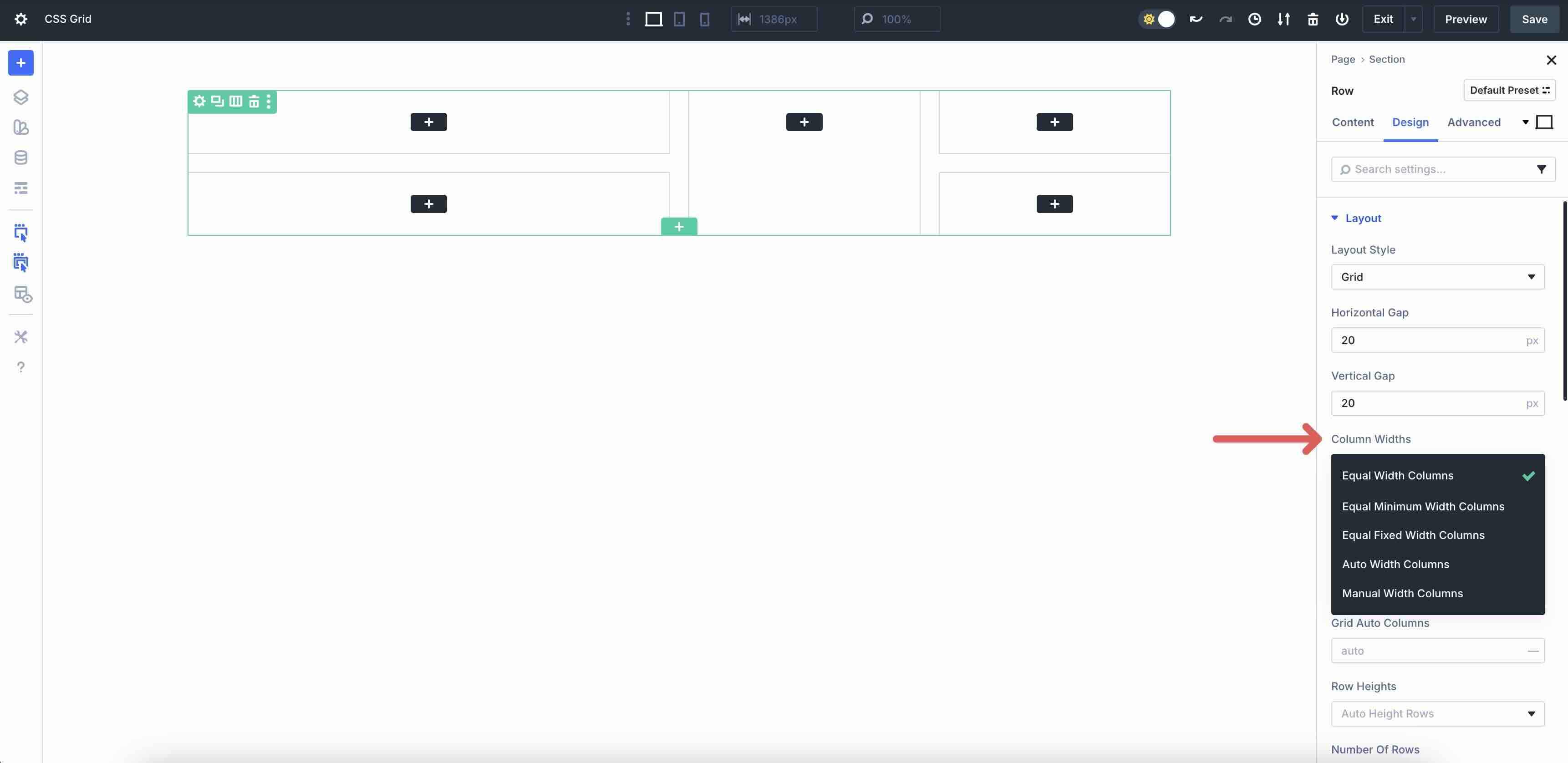Switch to the Content tab
Screen dimensions: 1568x763
click(x=1353, y=122)
